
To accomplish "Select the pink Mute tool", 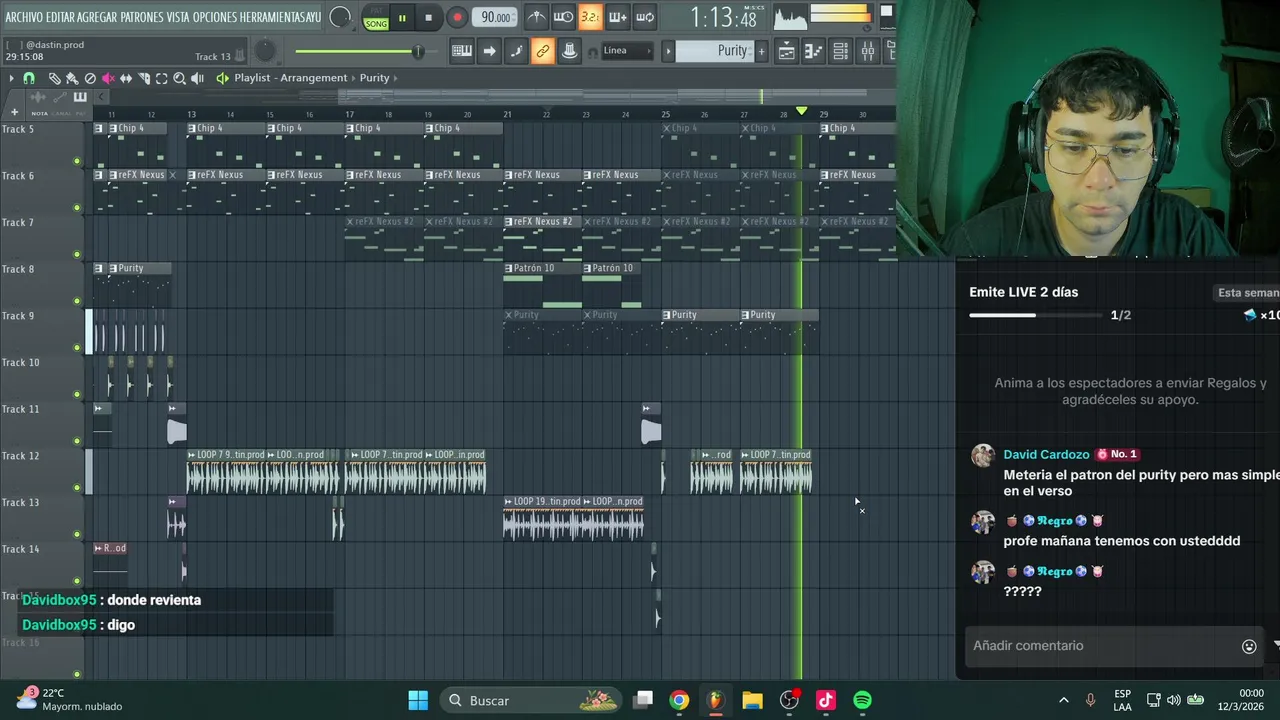I will [x=108, y=78].
